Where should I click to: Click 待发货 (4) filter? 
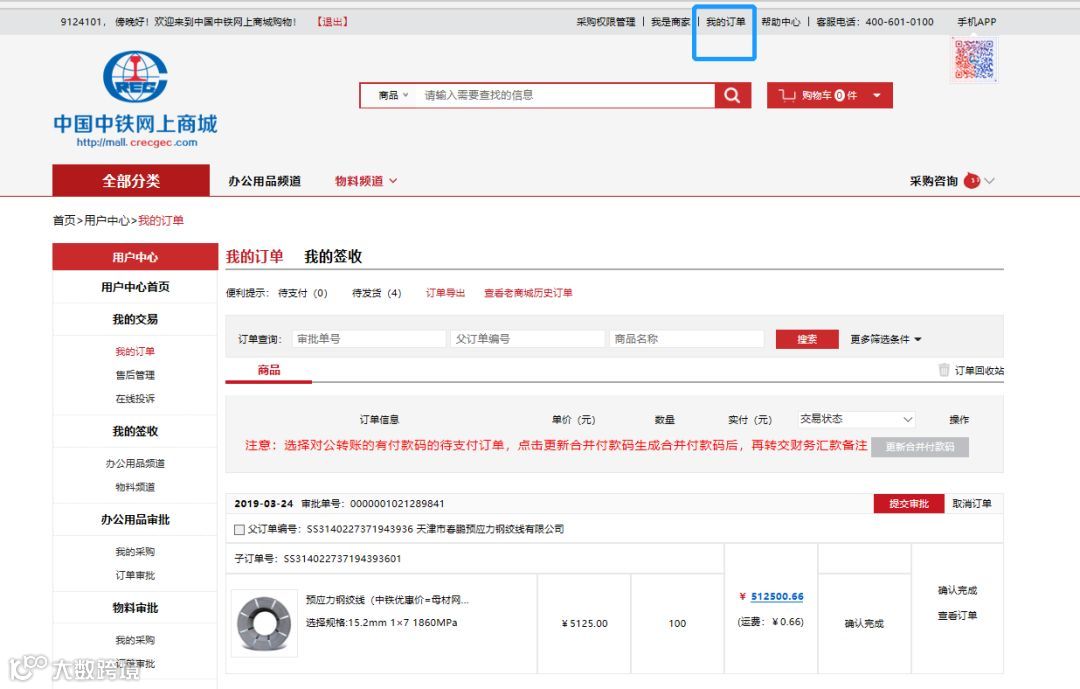376,293
